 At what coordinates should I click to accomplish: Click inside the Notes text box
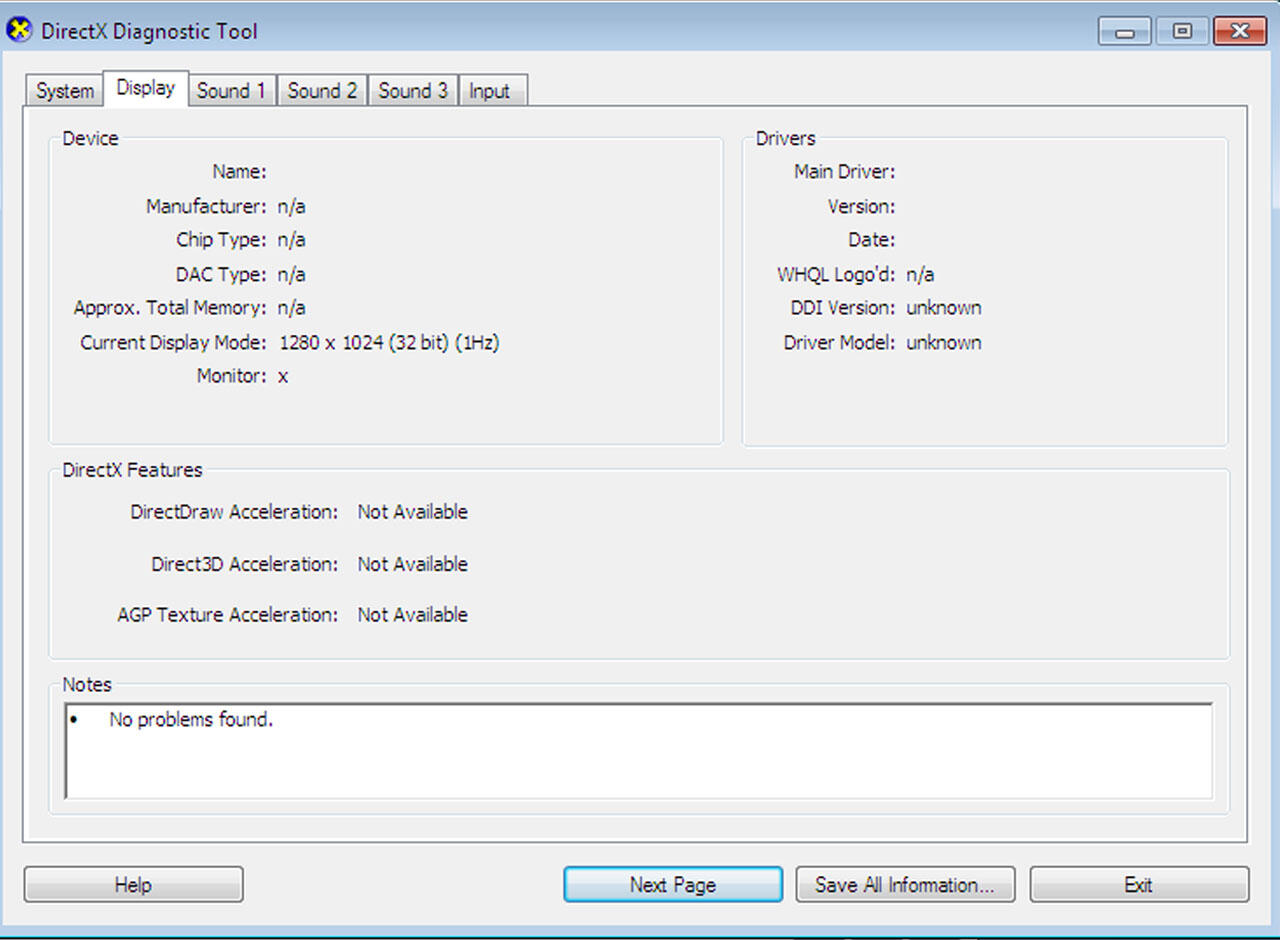(639, 751)
